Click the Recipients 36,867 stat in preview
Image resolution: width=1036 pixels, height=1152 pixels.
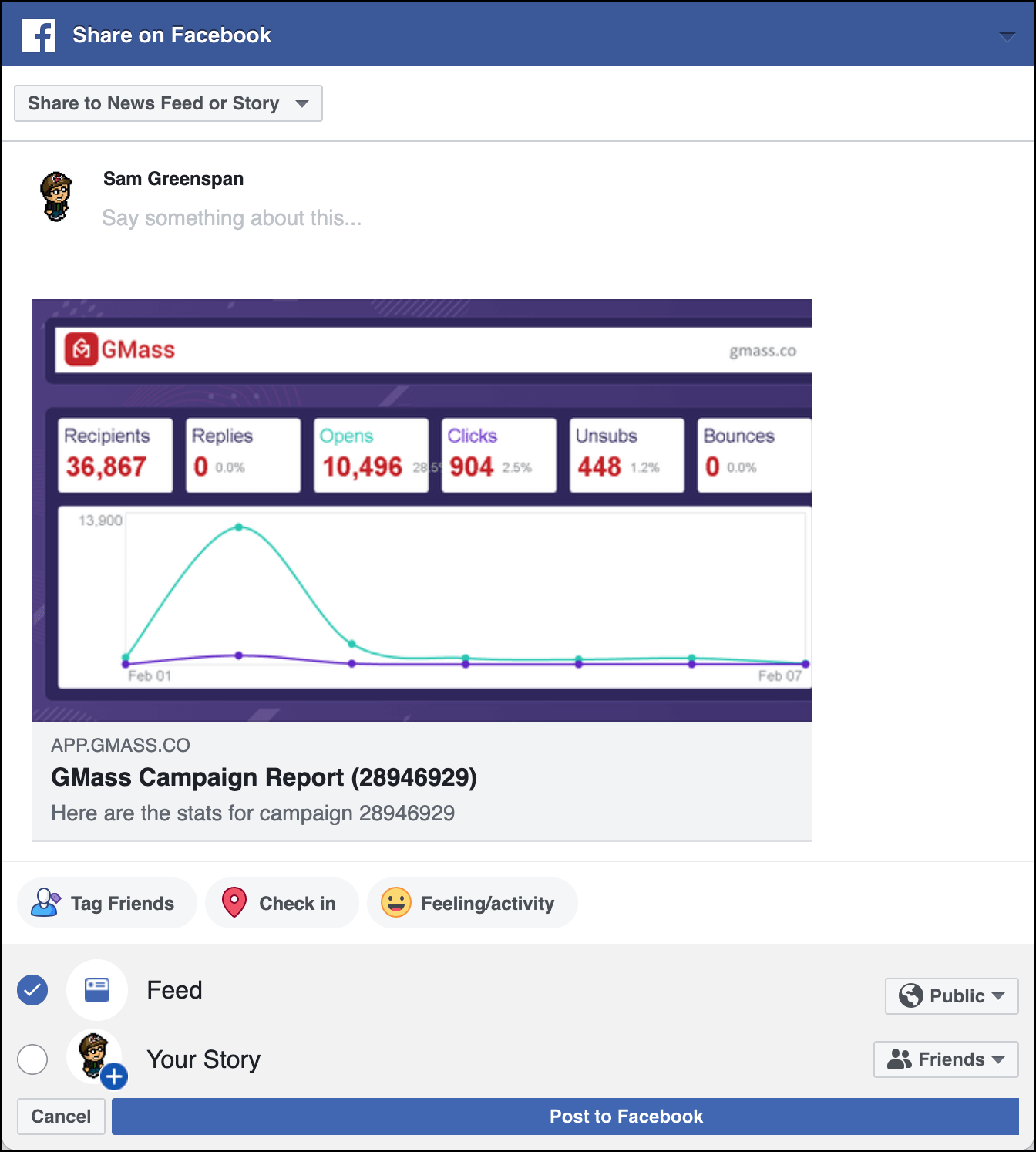(116, 455)
